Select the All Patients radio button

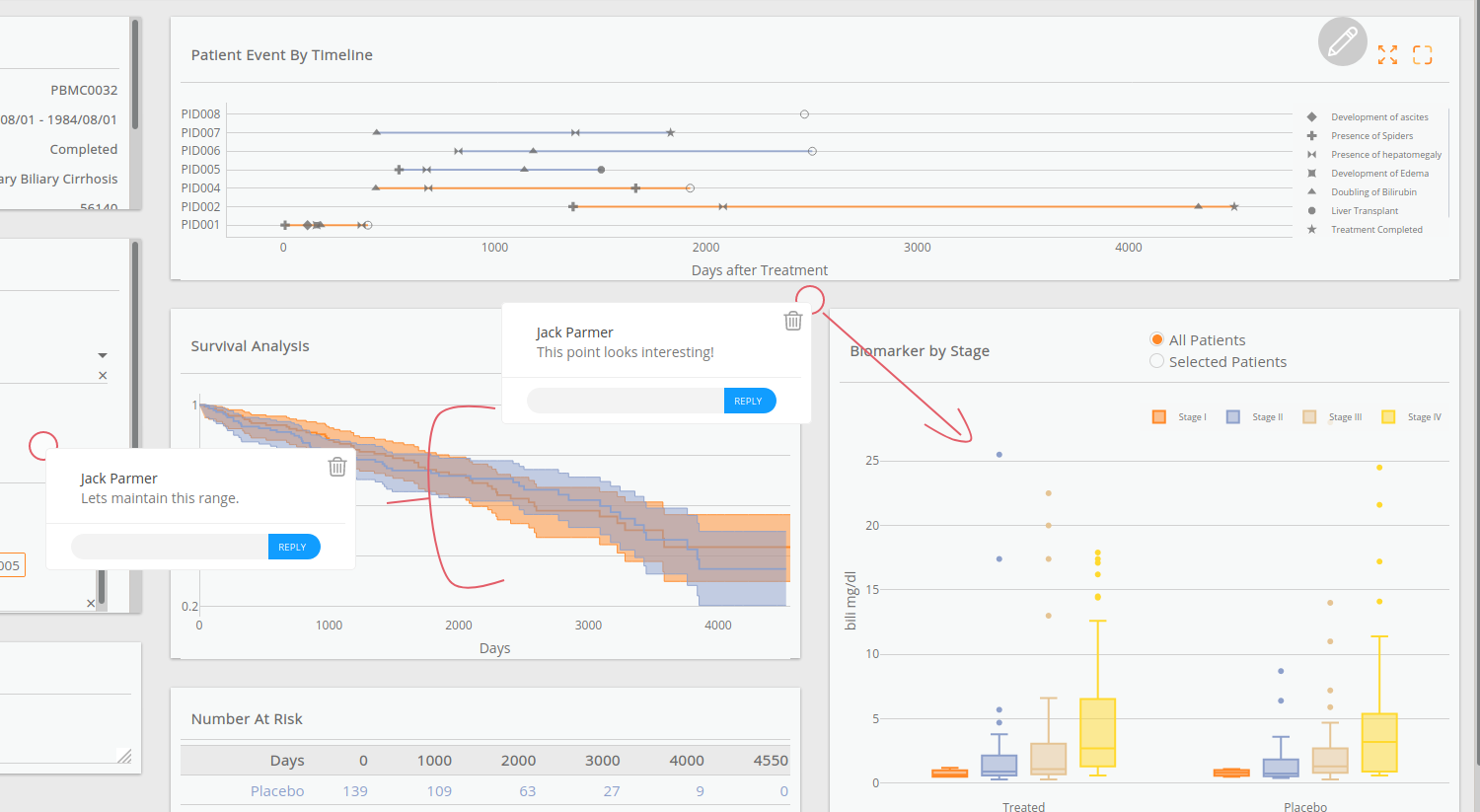tap(1155, 339)
